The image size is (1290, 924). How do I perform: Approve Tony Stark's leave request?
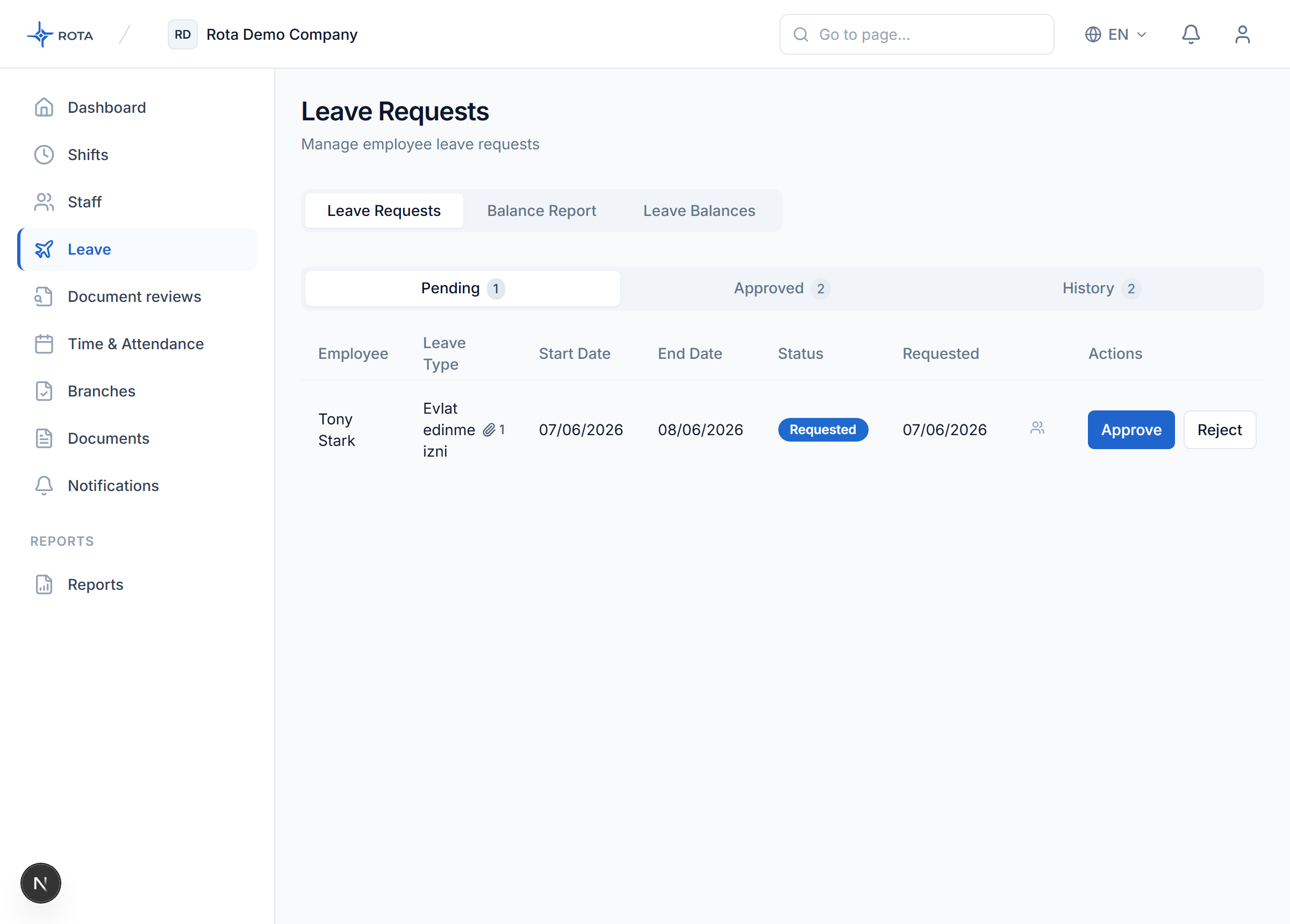pos(1131,430)
